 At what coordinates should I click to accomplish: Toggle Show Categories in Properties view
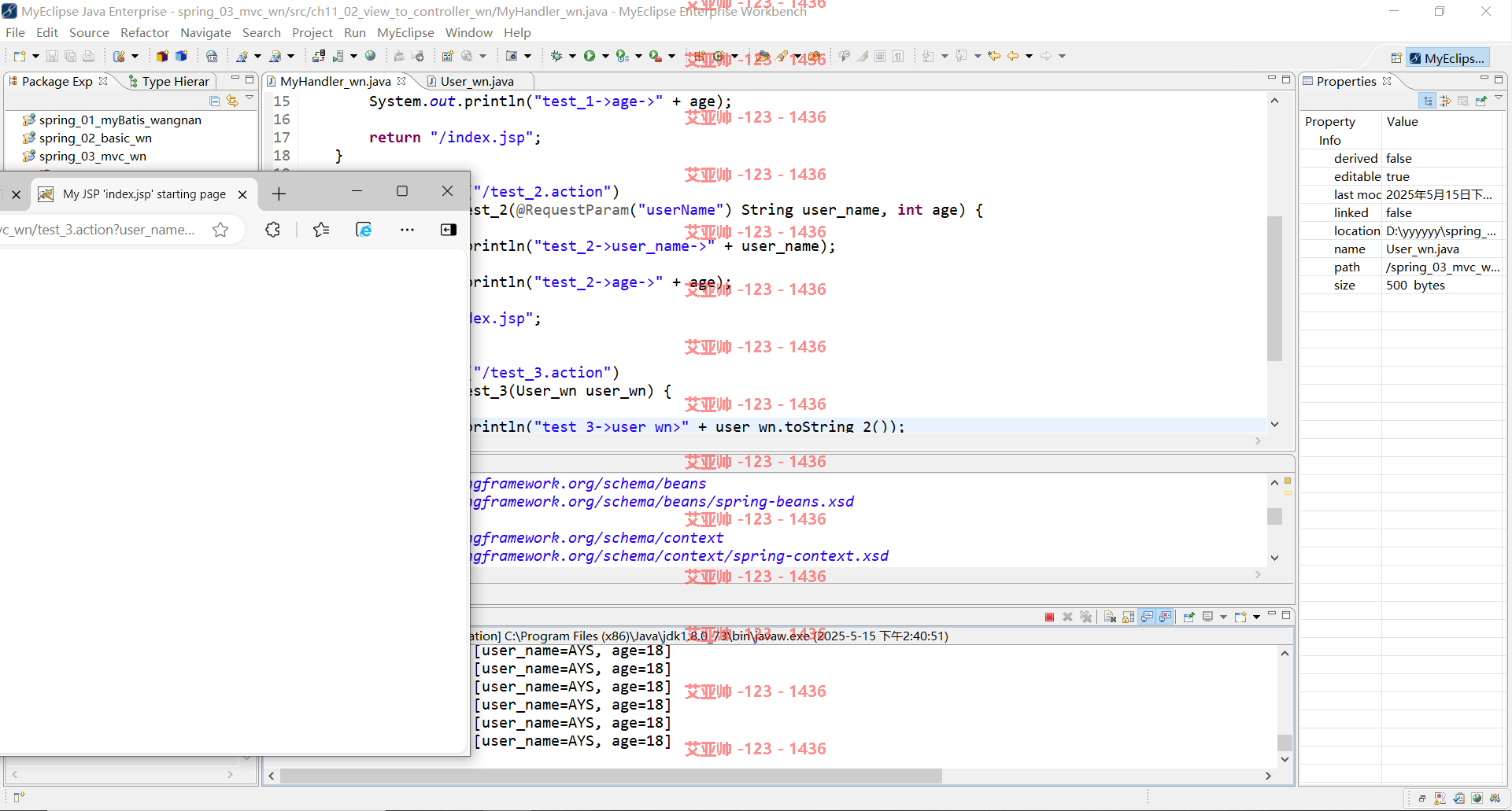tap(1427, 101)
